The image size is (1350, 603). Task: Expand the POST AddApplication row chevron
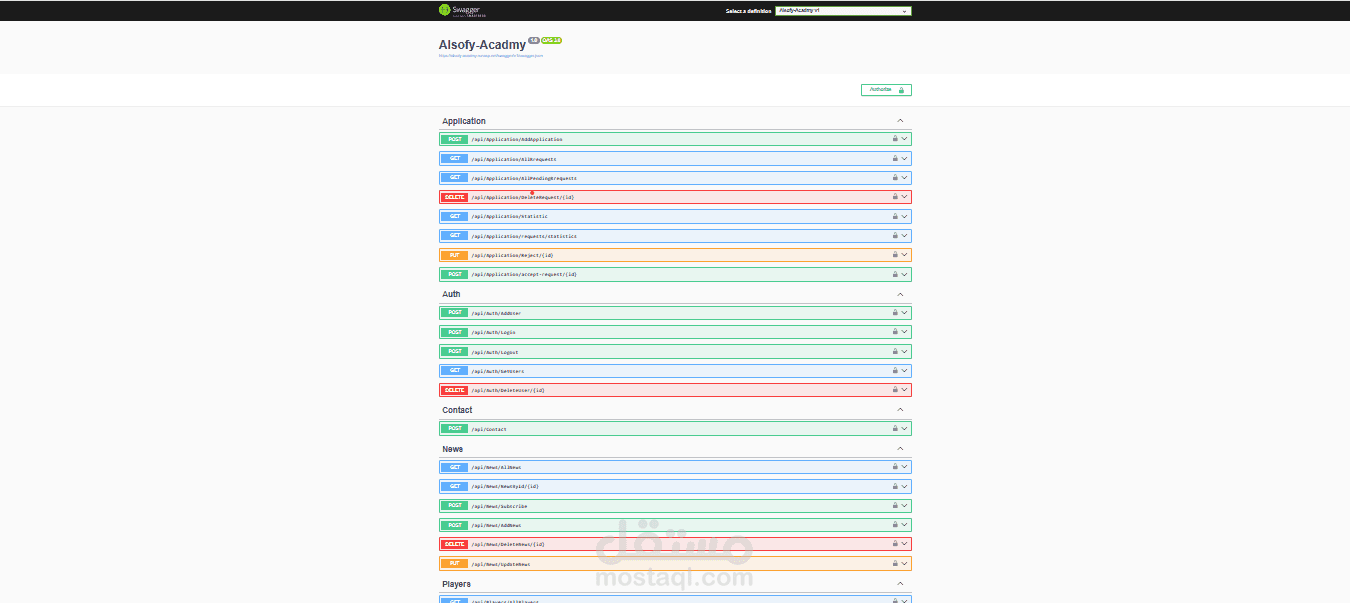pyautogui.click(x=905, y=139)
